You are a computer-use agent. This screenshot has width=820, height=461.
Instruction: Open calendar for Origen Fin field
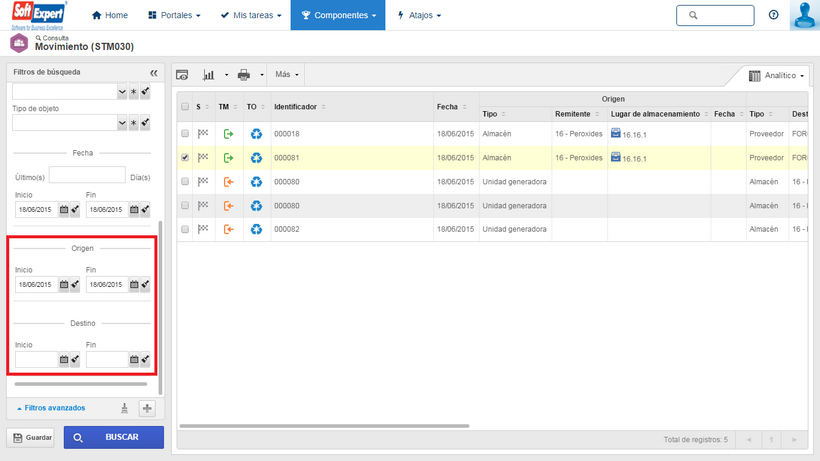134,284
